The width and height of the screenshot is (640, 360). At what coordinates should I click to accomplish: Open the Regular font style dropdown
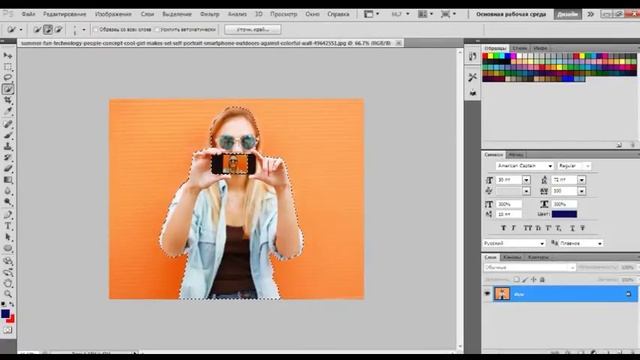[x=587, y=166]
